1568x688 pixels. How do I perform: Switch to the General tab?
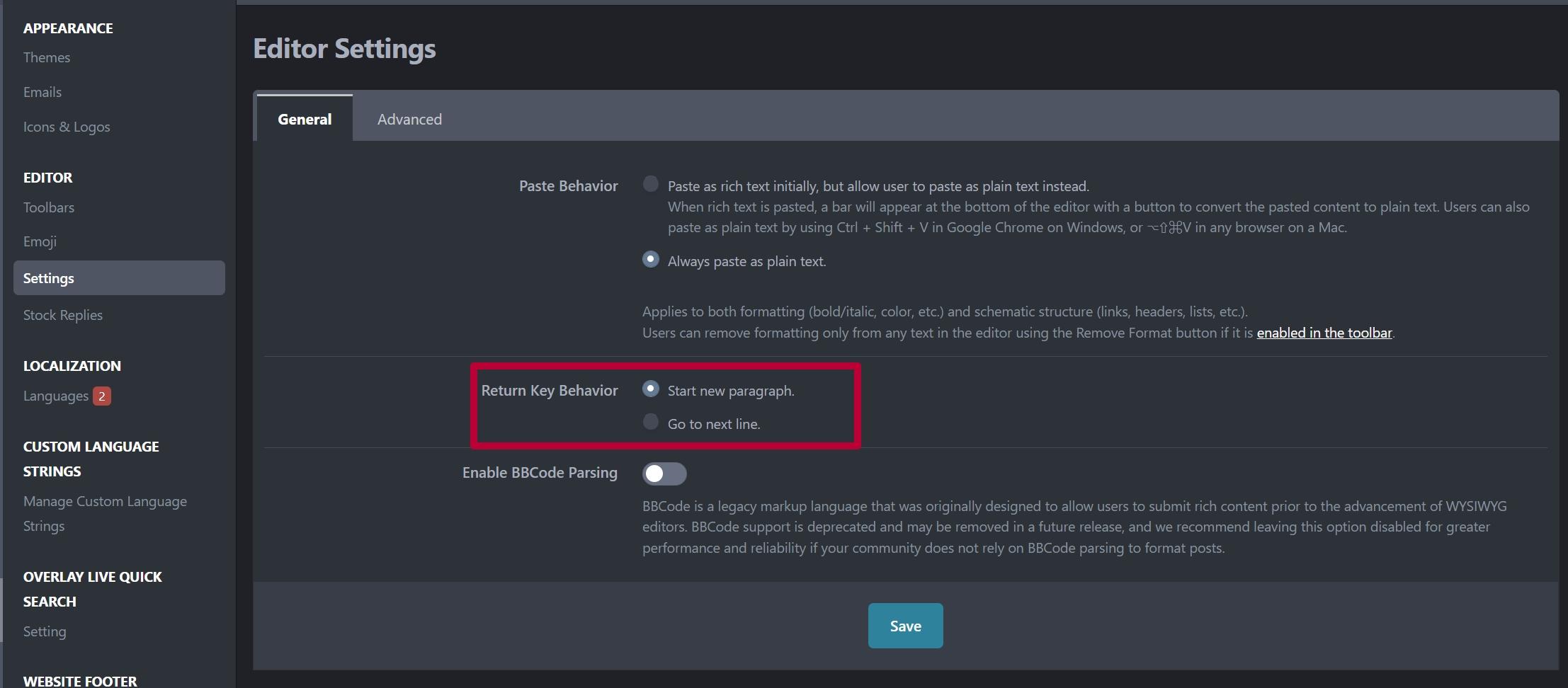[305, 119]
